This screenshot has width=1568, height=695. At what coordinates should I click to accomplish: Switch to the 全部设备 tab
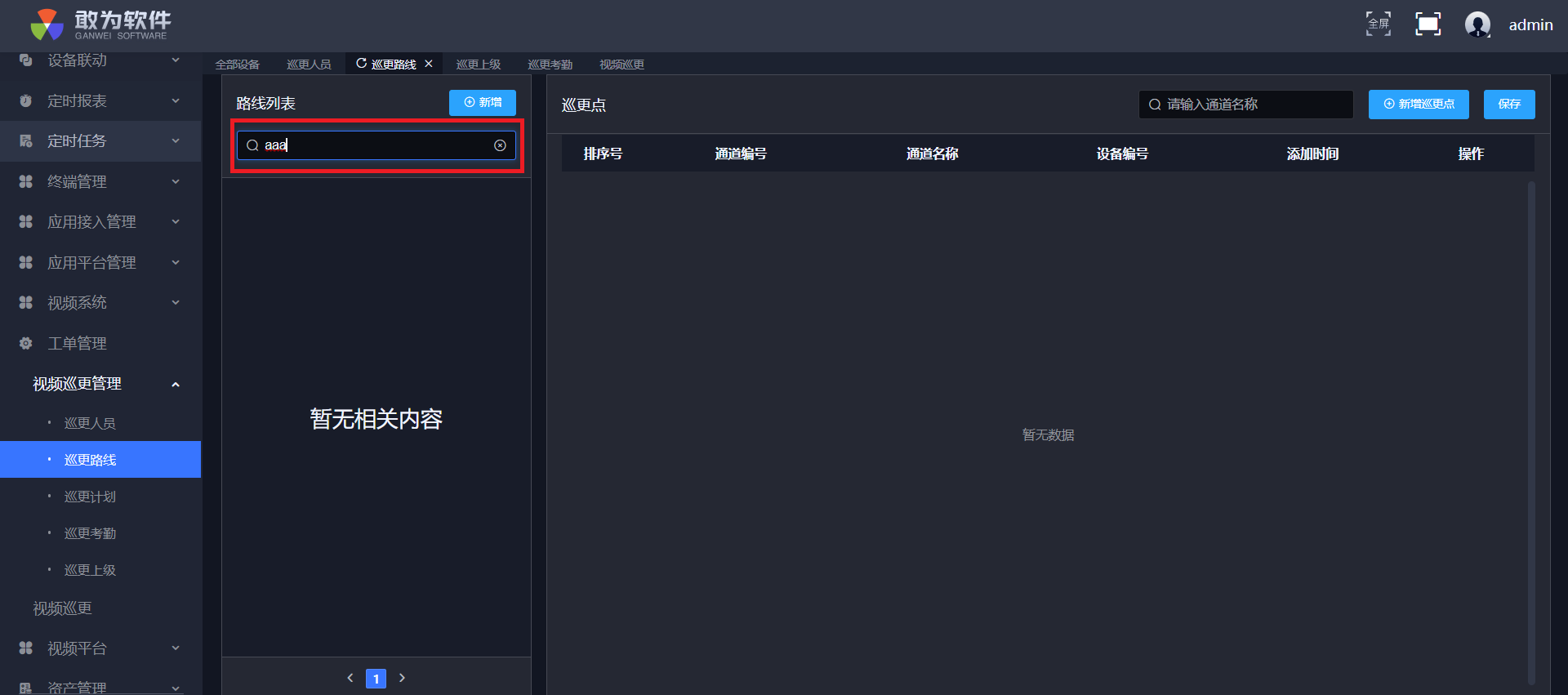[238, 65]
